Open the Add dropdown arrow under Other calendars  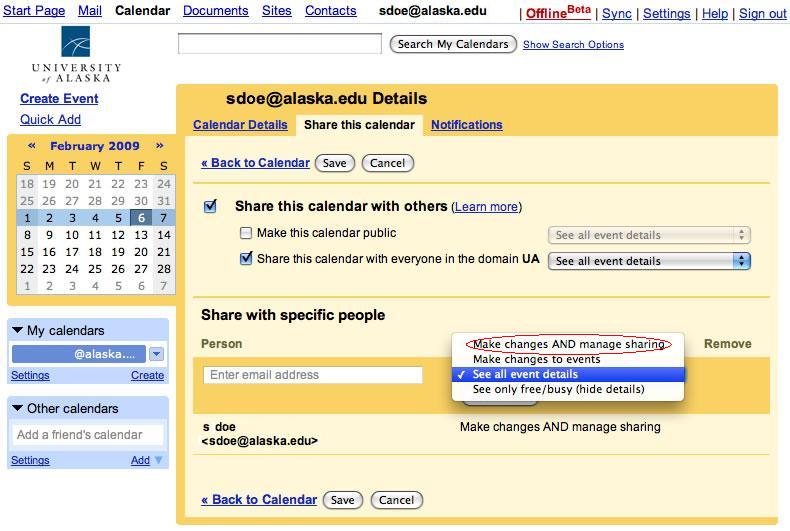point(158,460)
